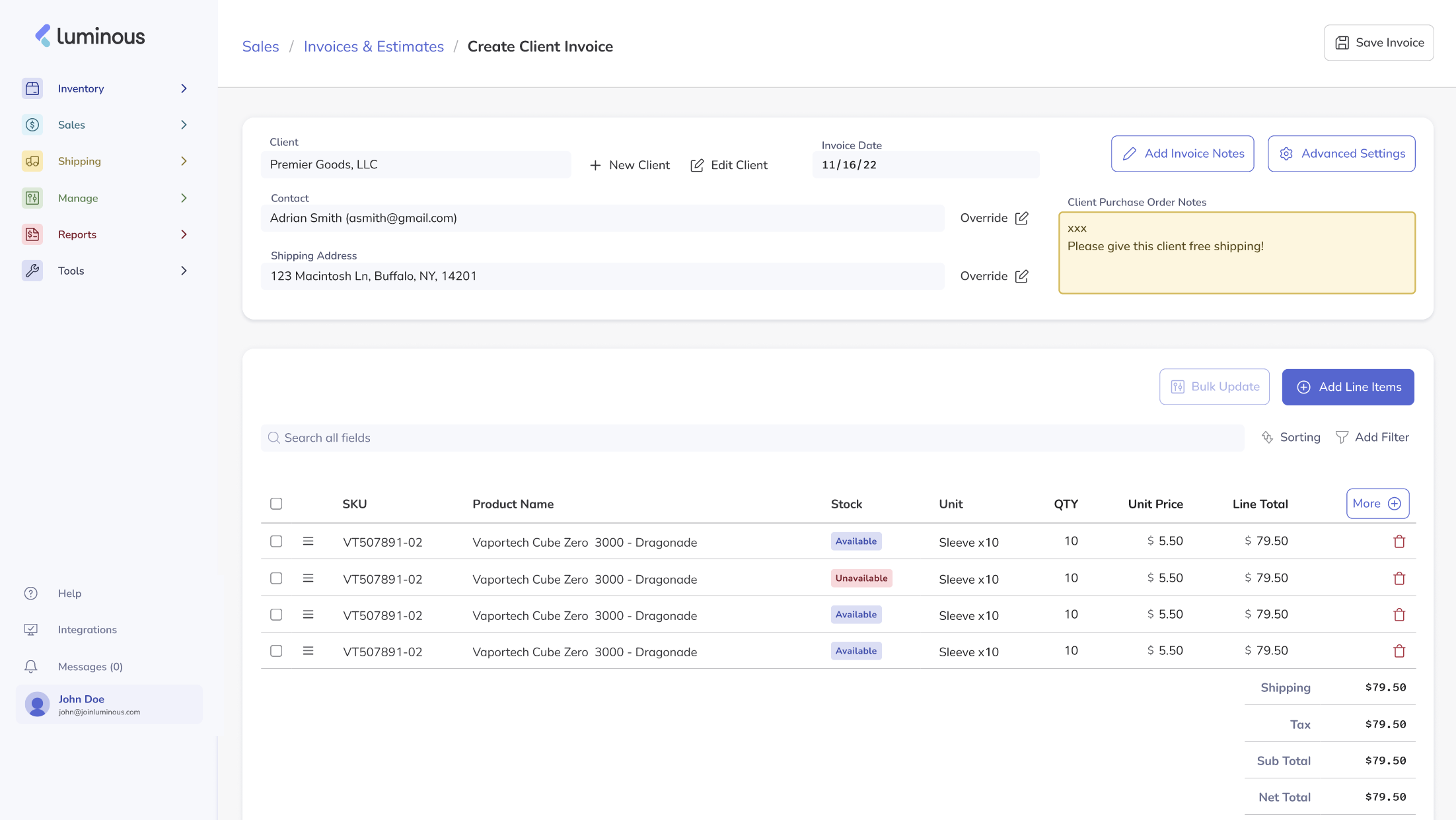Click the Override pencil icon for Shipping Address
The image size is (1456, 820).
[x=1022, y=276]
